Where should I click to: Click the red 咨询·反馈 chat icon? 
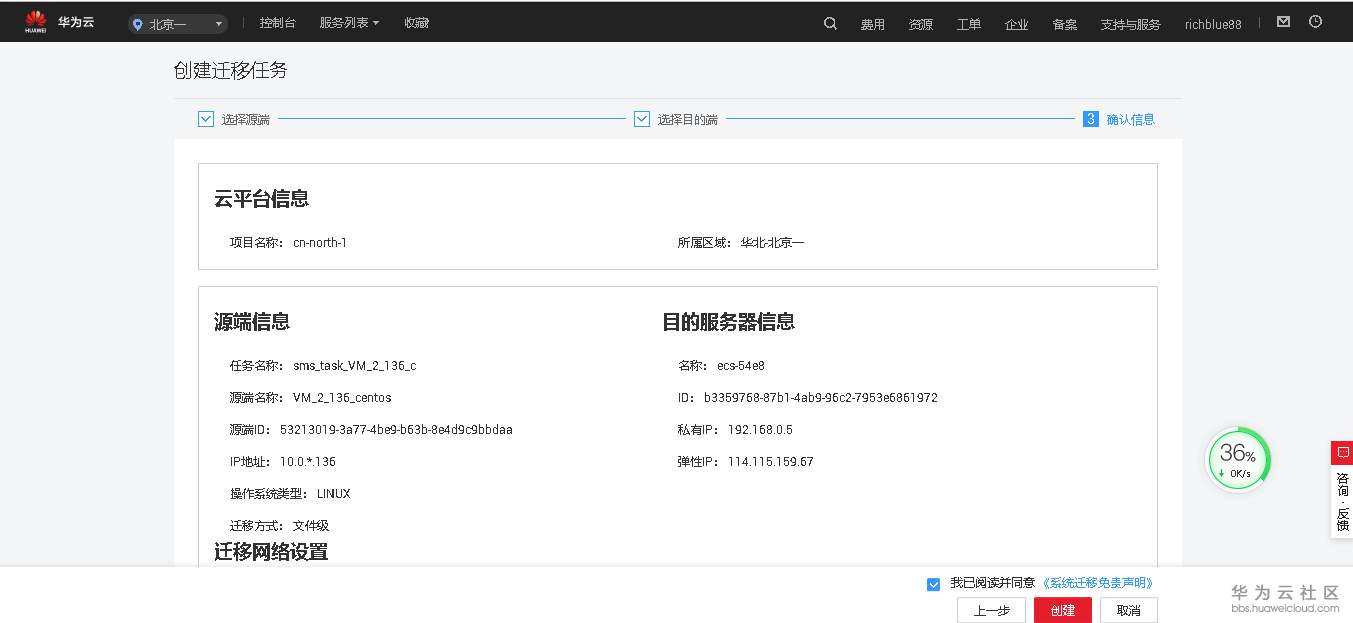1342,453
